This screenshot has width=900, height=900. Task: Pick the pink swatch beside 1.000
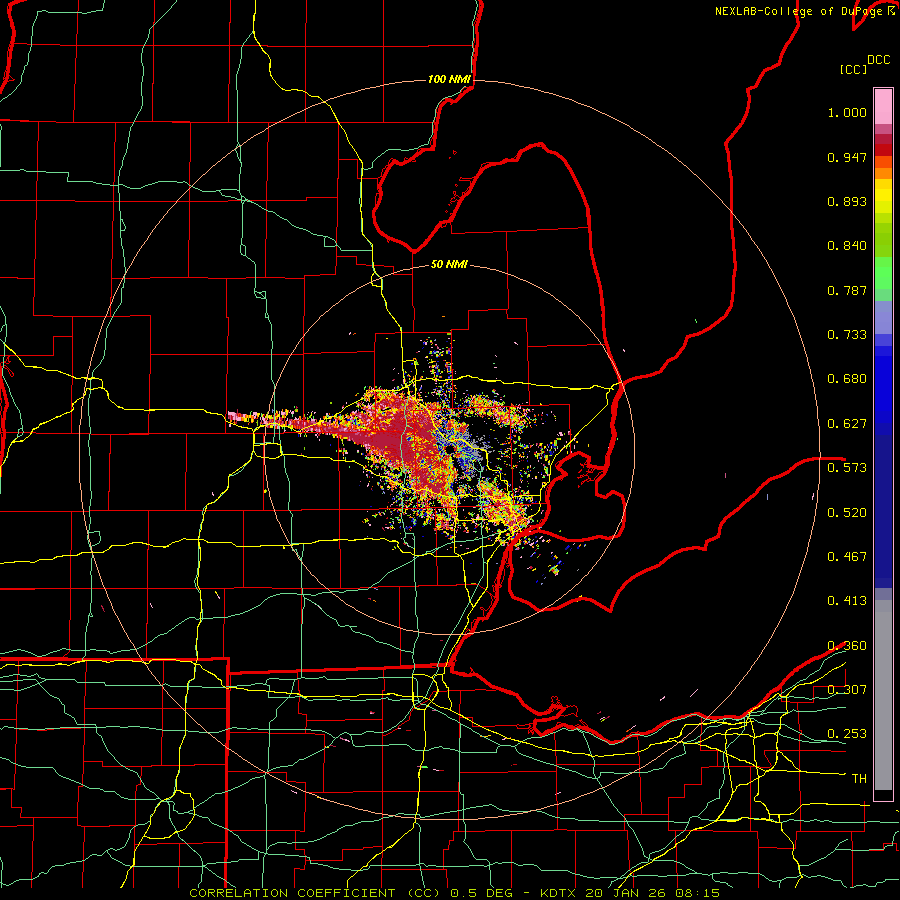(883, 107)
